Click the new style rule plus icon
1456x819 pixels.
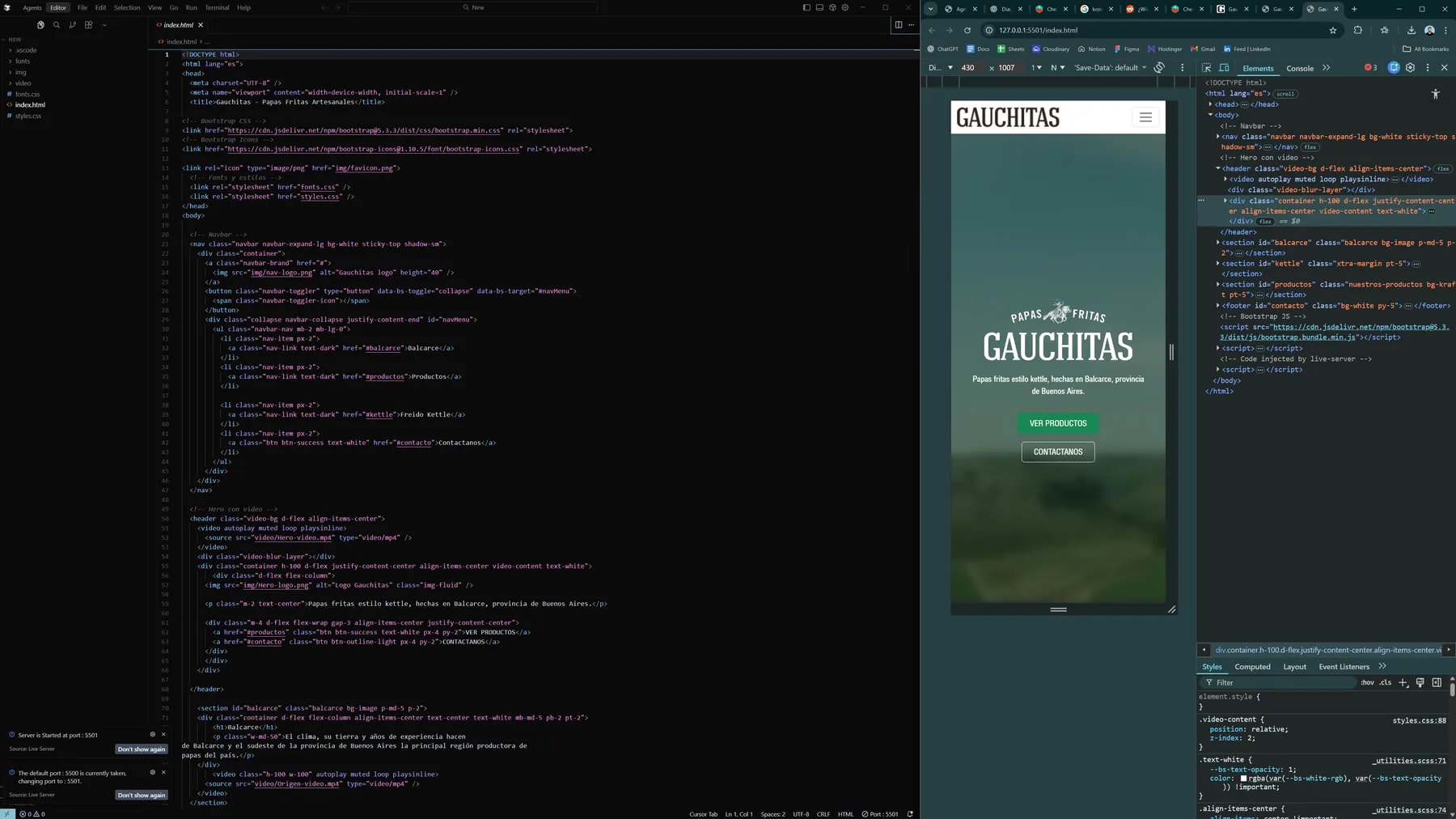point(1403,682)
